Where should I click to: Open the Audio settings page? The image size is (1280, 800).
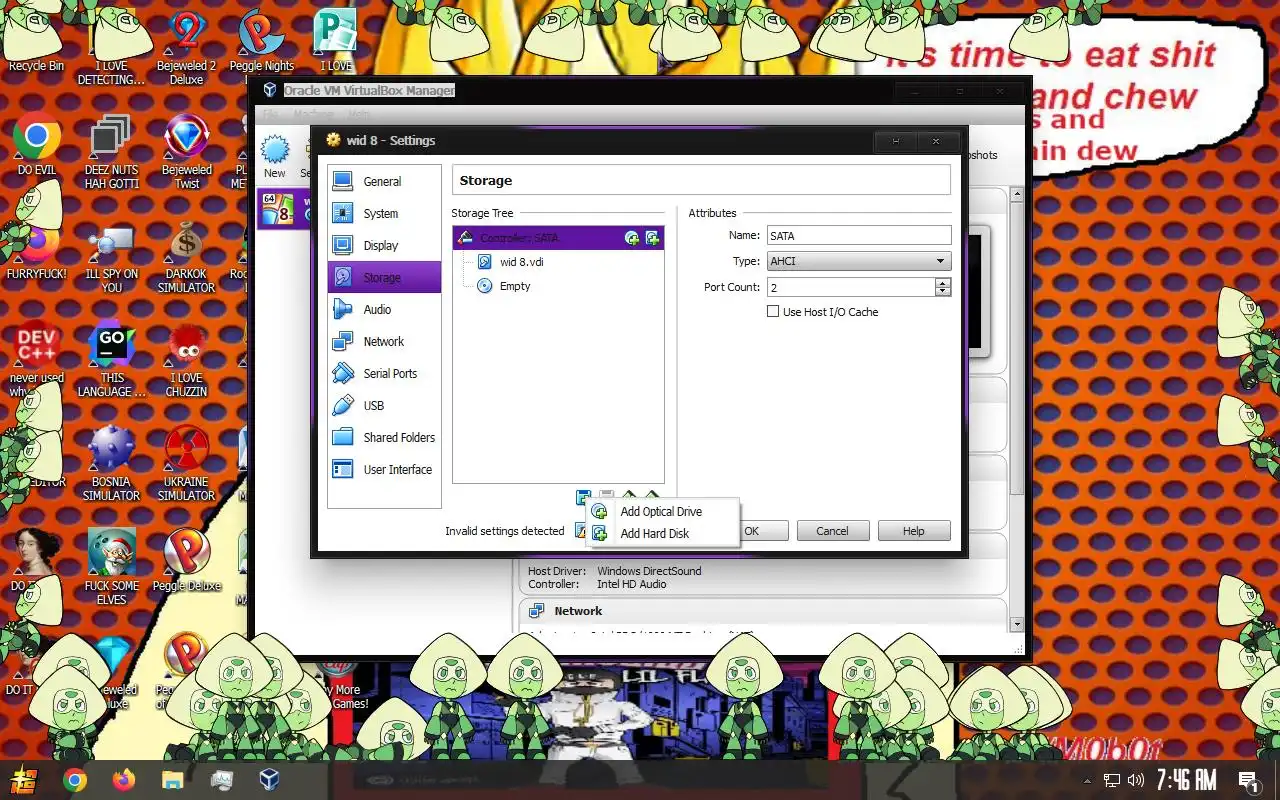[x=384, y=309]
